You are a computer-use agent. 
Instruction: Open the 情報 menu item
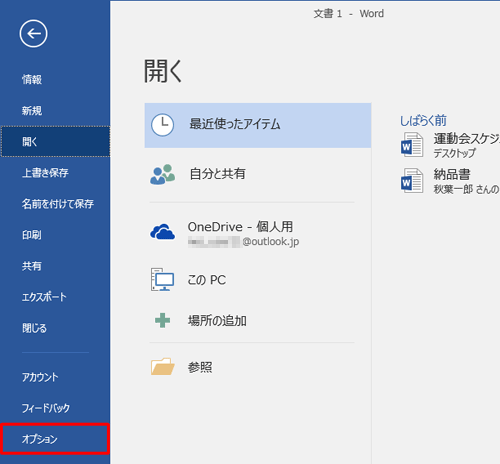[x=55, y=80]
